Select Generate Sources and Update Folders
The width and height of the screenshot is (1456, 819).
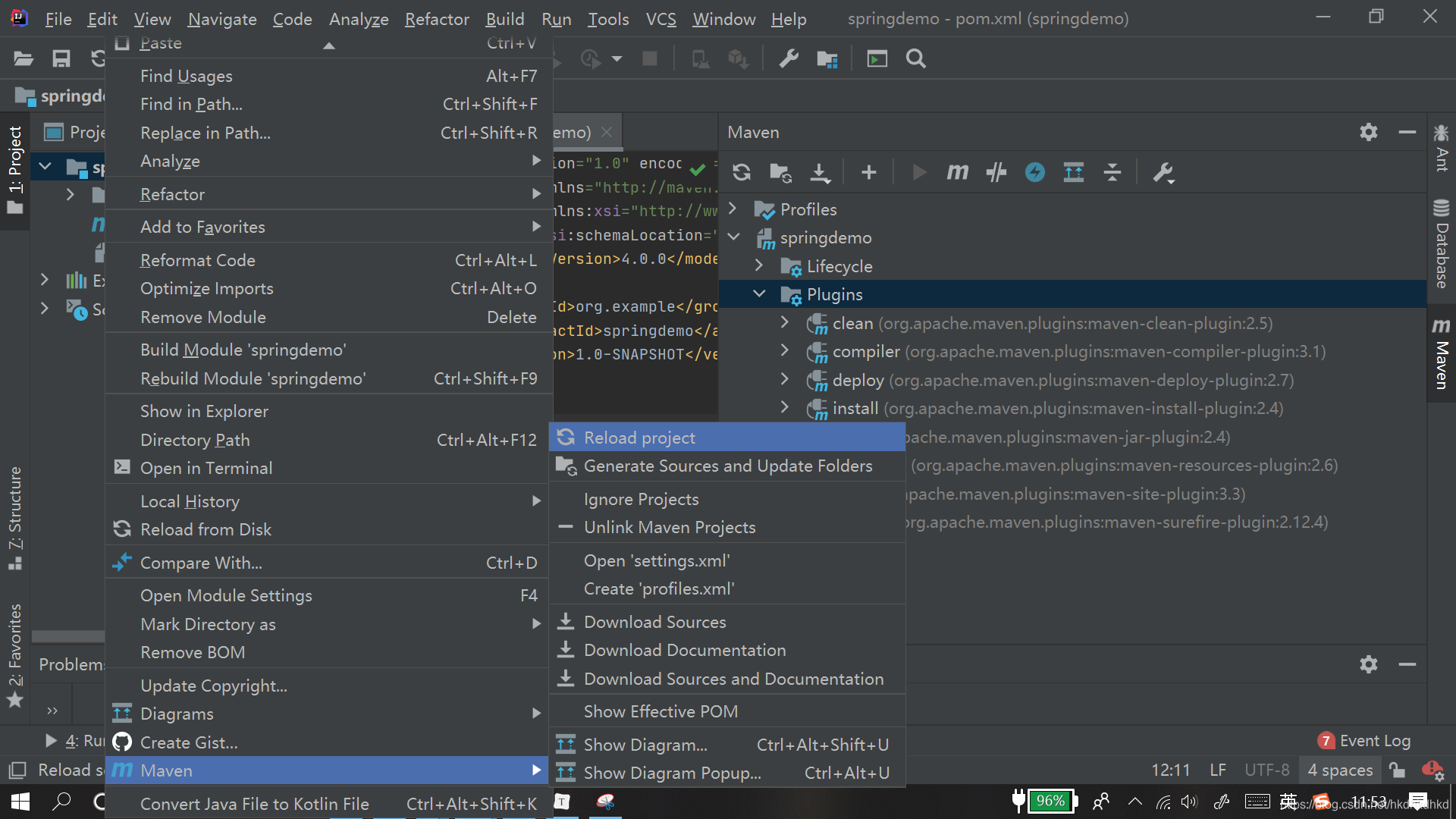(728, 466)
